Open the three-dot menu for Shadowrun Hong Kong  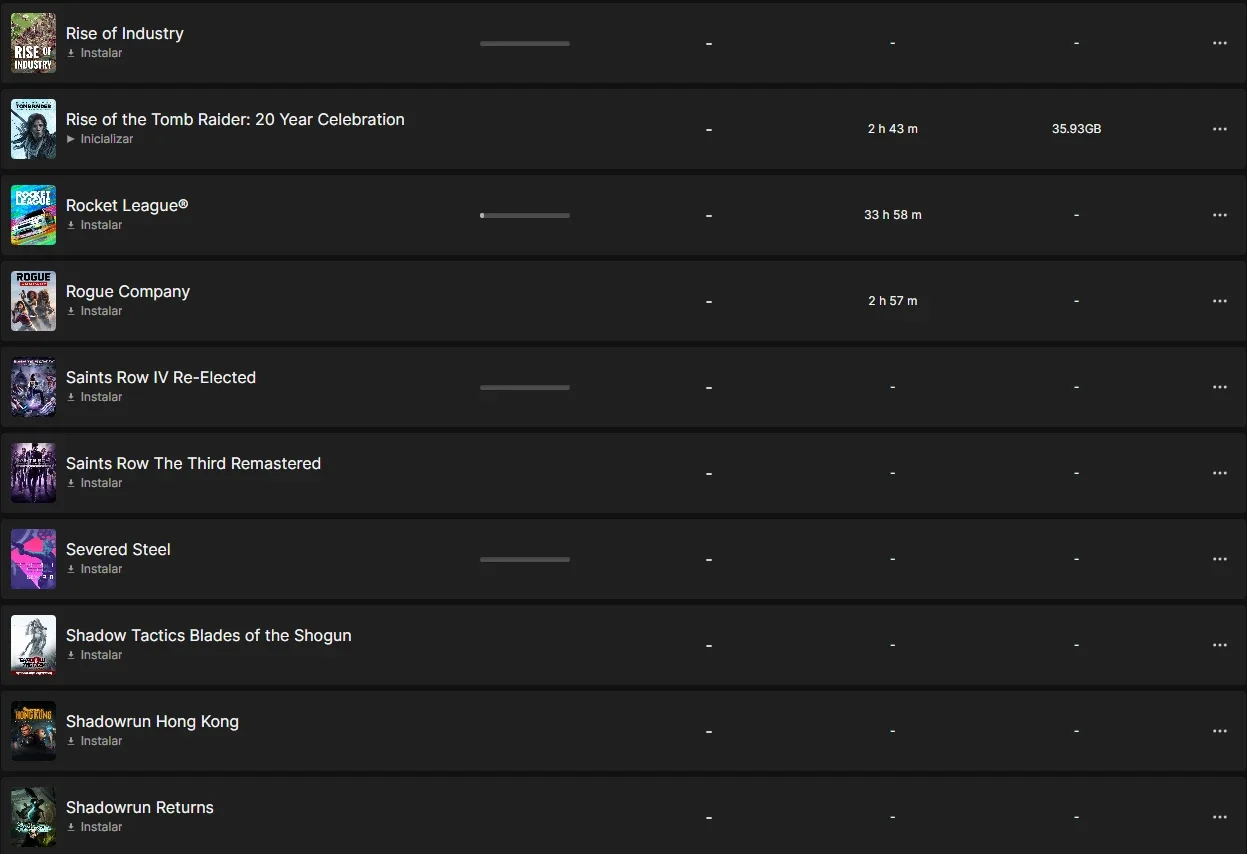[x=1219, y=731]
